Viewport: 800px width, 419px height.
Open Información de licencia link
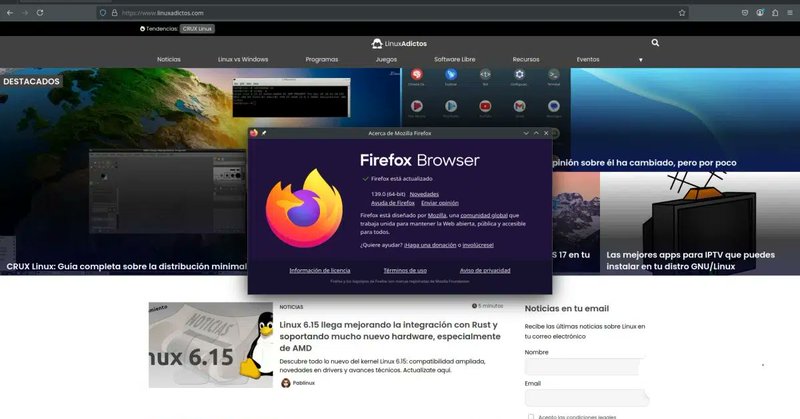coord(320,270)
